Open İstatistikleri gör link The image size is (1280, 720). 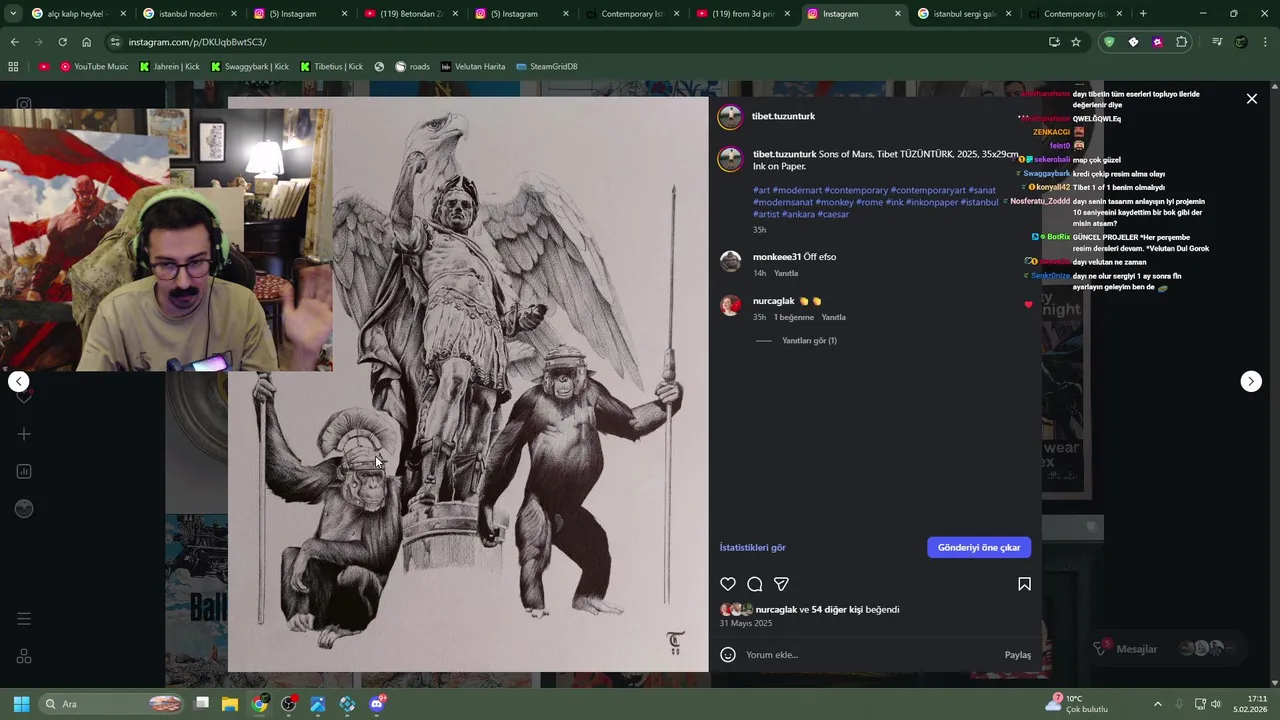coord(752,547)
